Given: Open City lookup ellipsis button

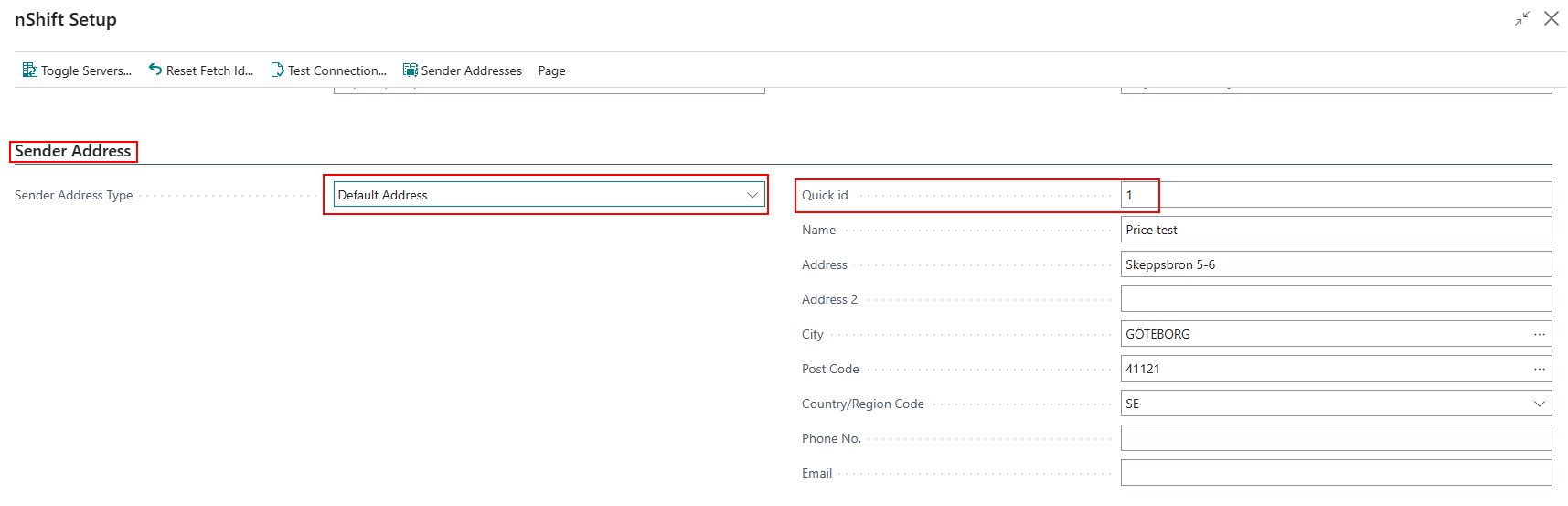Looking at the screenshot, I should (x=1540, y=334).
